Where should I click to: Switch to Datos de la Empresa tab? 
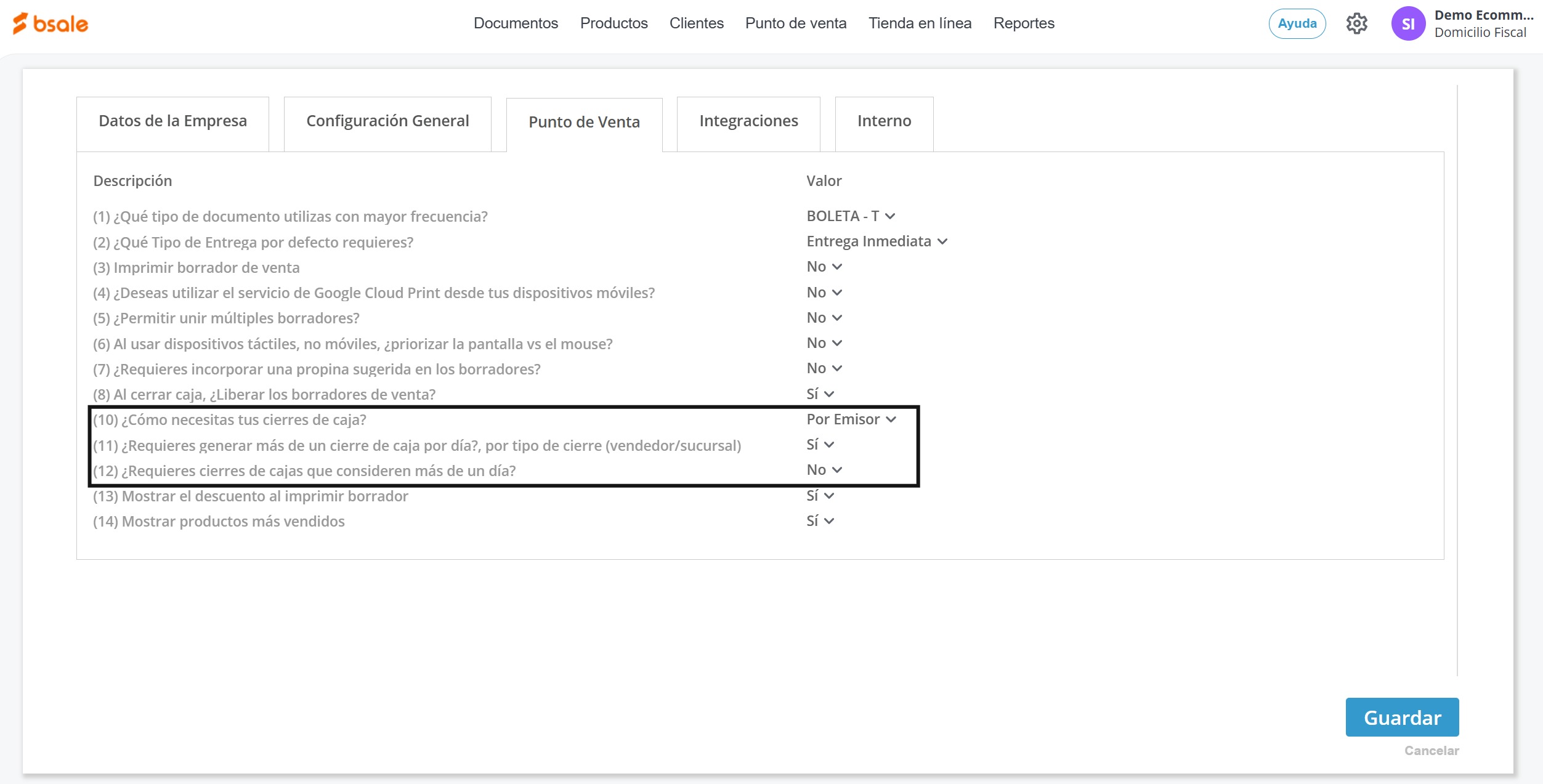click(172, 121)
